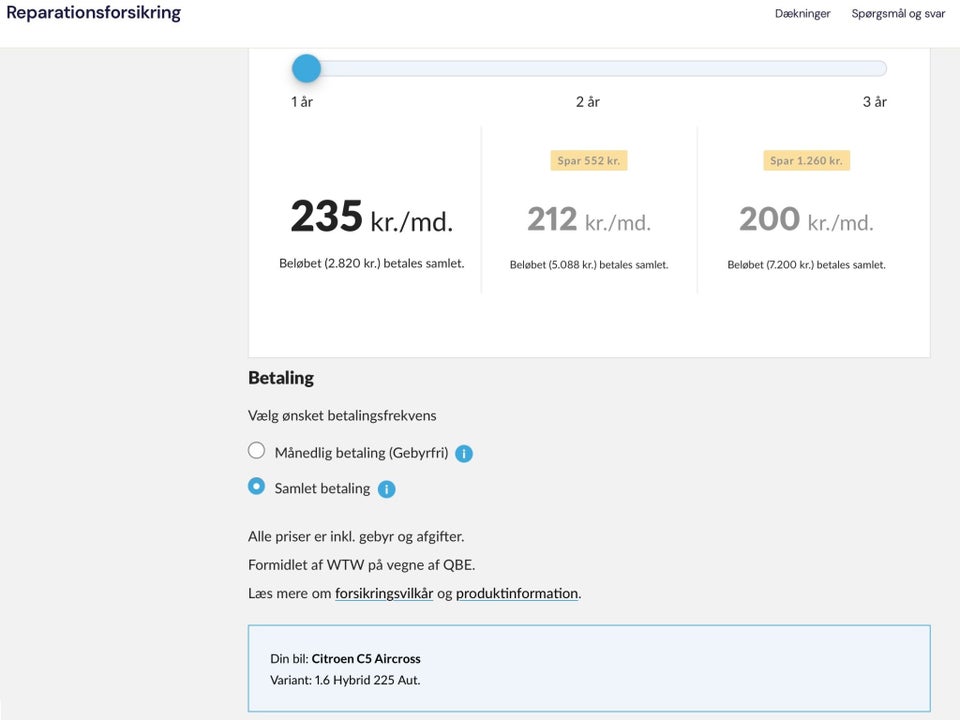Open the produktinformation link

[x=517, y=593]
